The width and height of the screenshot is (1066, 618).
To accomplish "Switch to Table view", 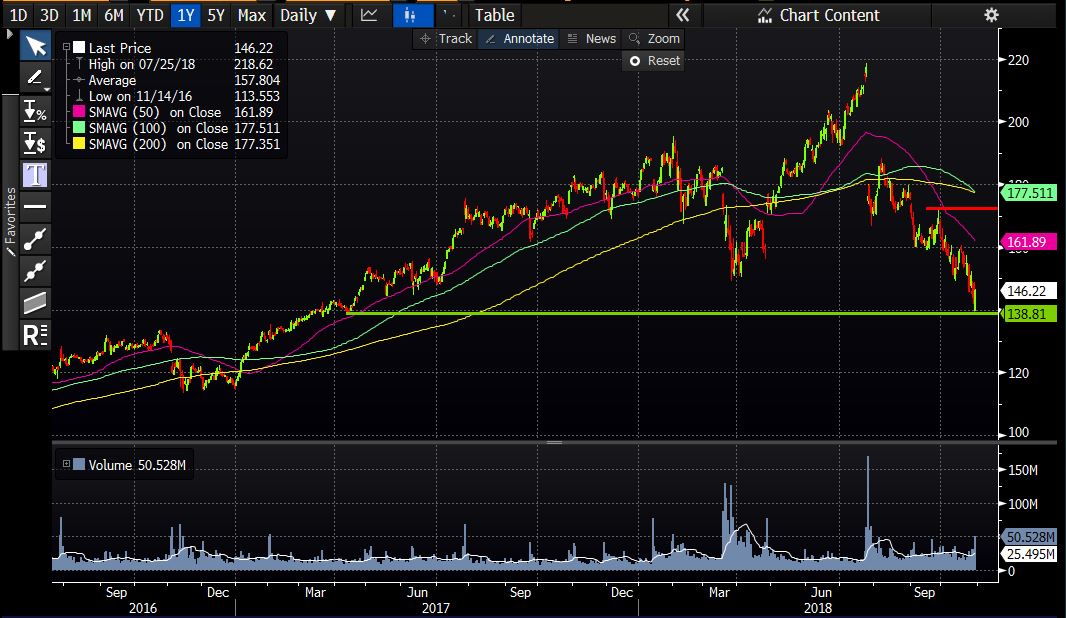I will pyautogui.click(x=494, y=15).
